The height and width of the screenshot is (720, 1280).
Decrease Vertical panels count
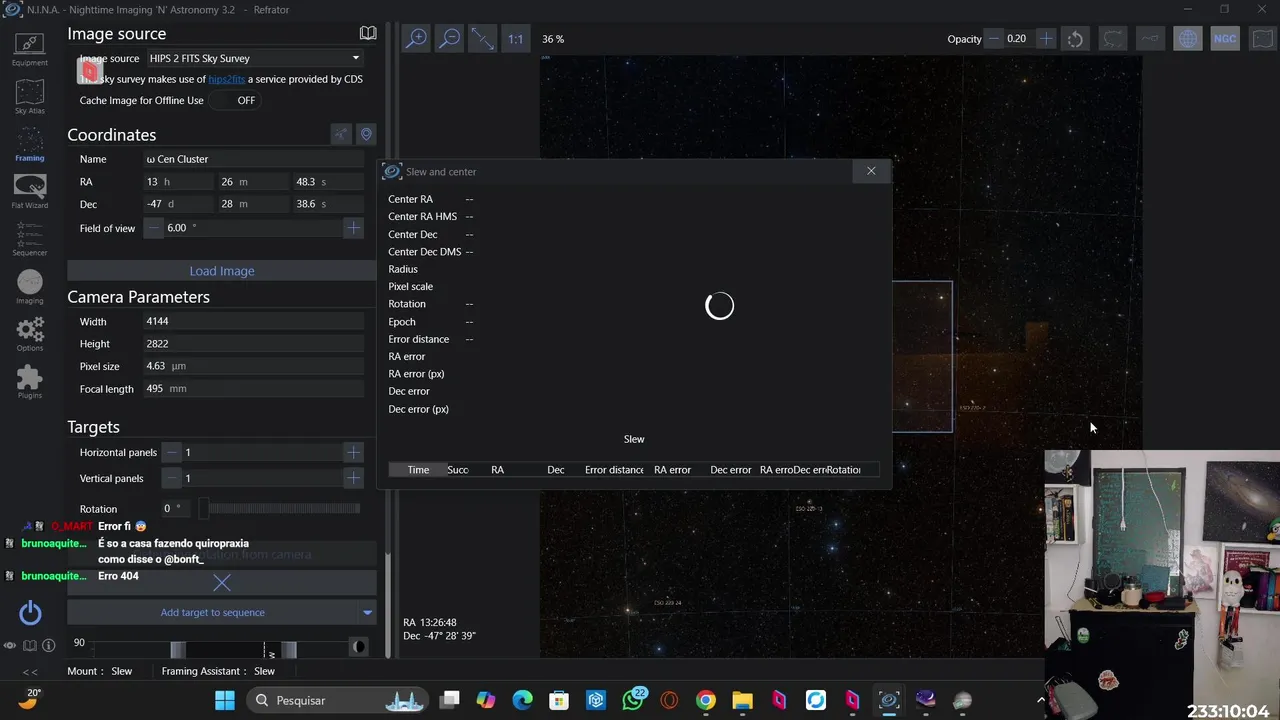[x=172, y=478]
